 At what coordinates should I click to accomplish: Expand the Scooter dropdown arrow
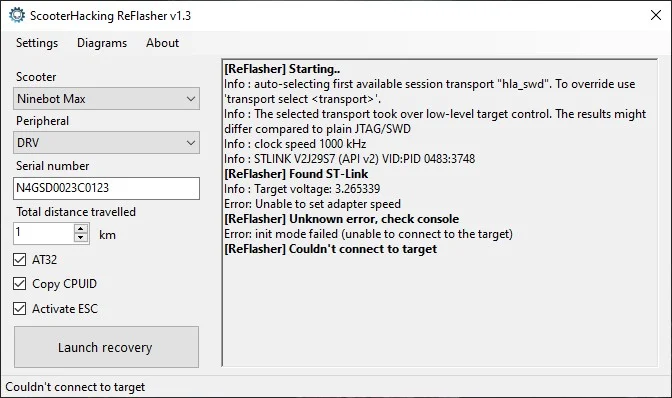pos(191,99)
